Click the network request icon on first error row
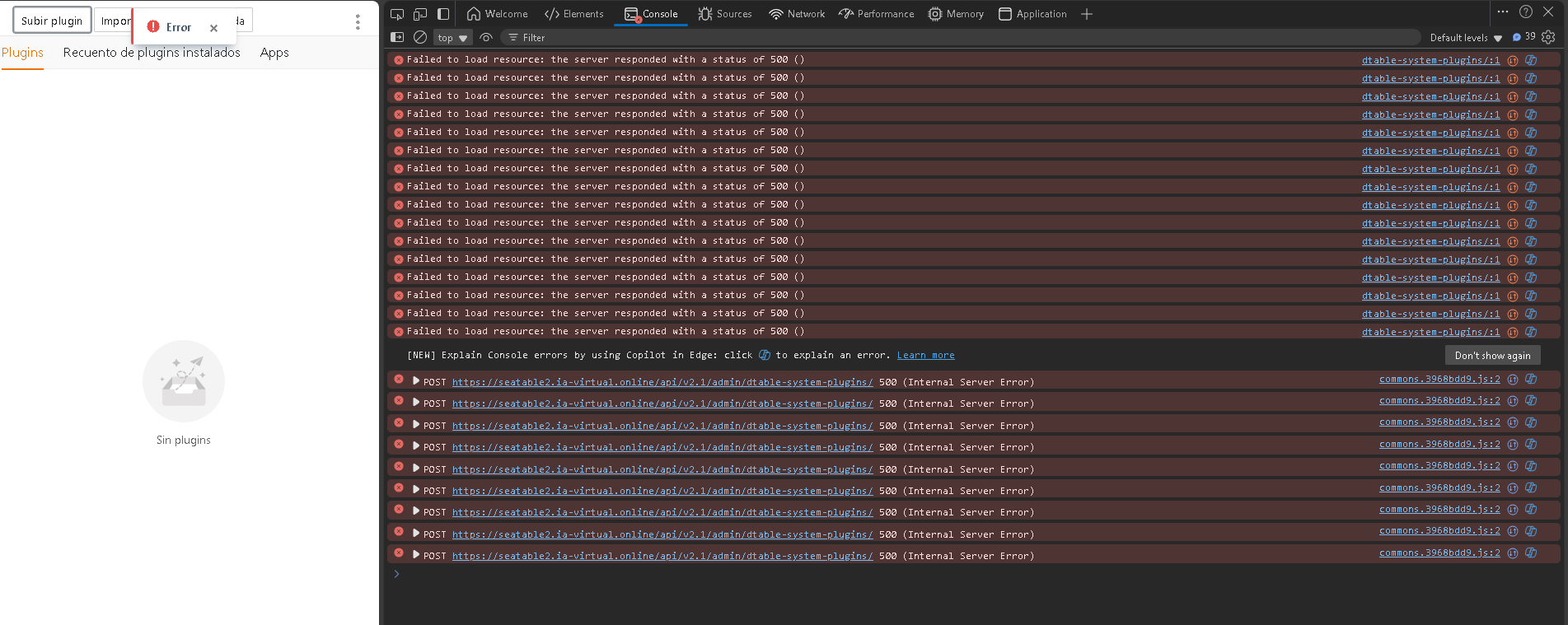The image size is (1568, 625). 1513,60
